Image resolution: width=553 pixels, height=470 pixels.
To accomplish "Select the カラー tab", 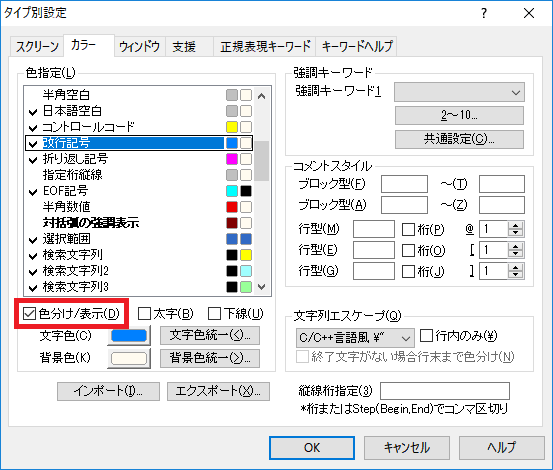I will (89, 45).
